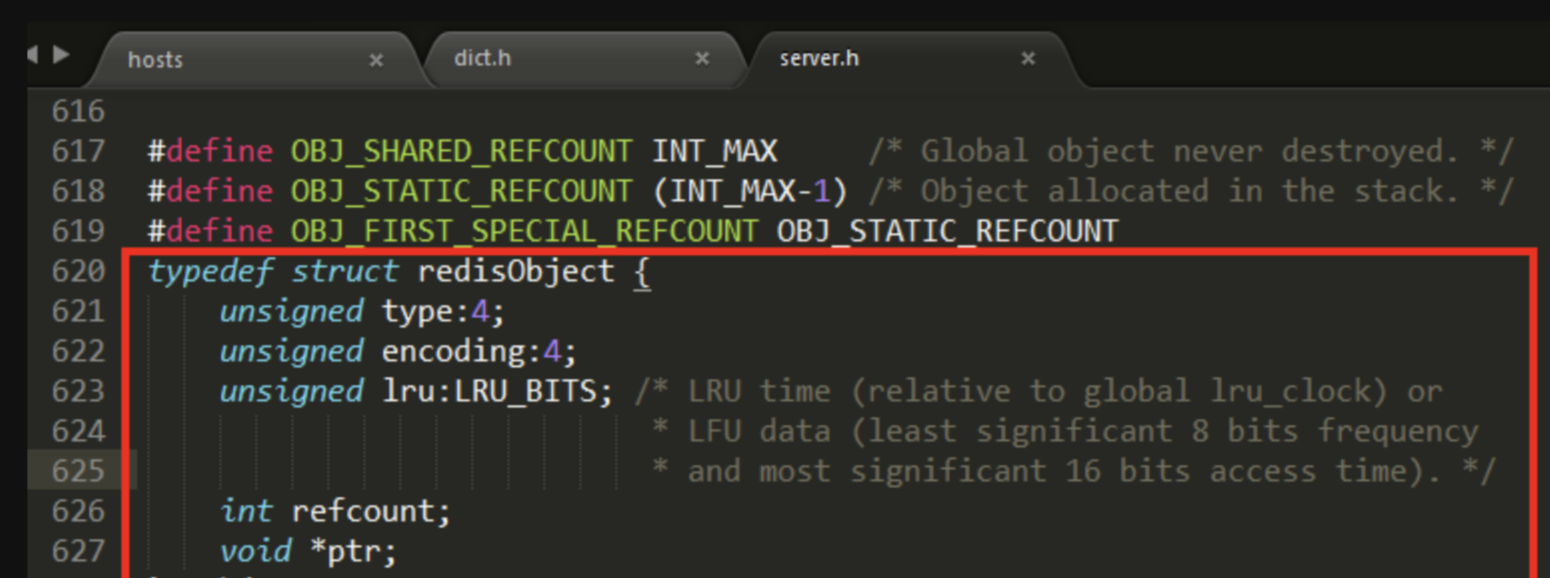Close the dict.h tab
The image size is (1550, 578).
click(x=702, y=59)
